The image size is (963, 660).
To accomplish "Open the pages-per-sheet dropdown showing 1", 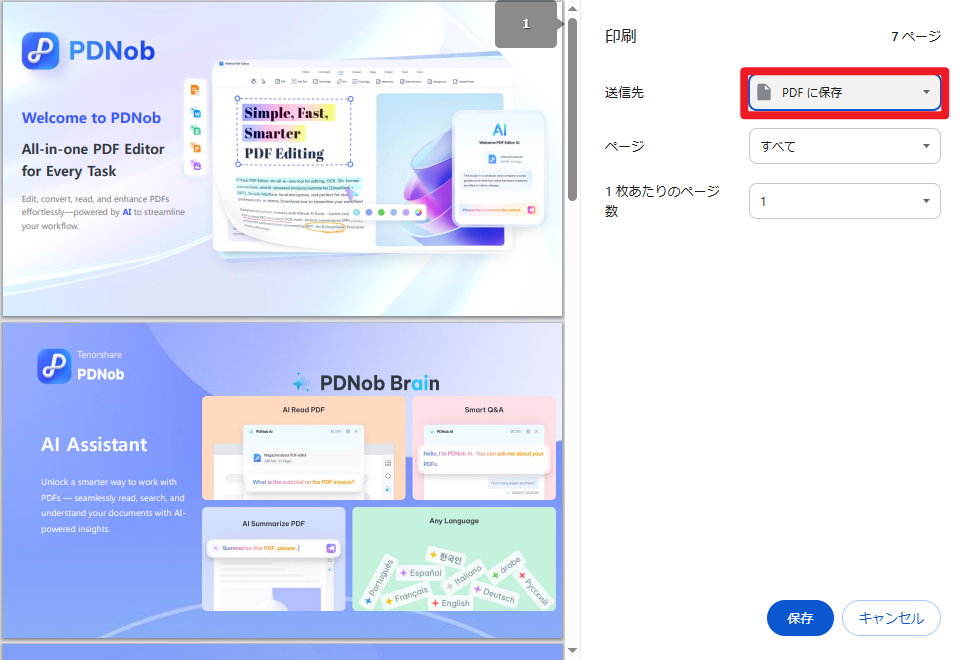I will pos(844,201).
